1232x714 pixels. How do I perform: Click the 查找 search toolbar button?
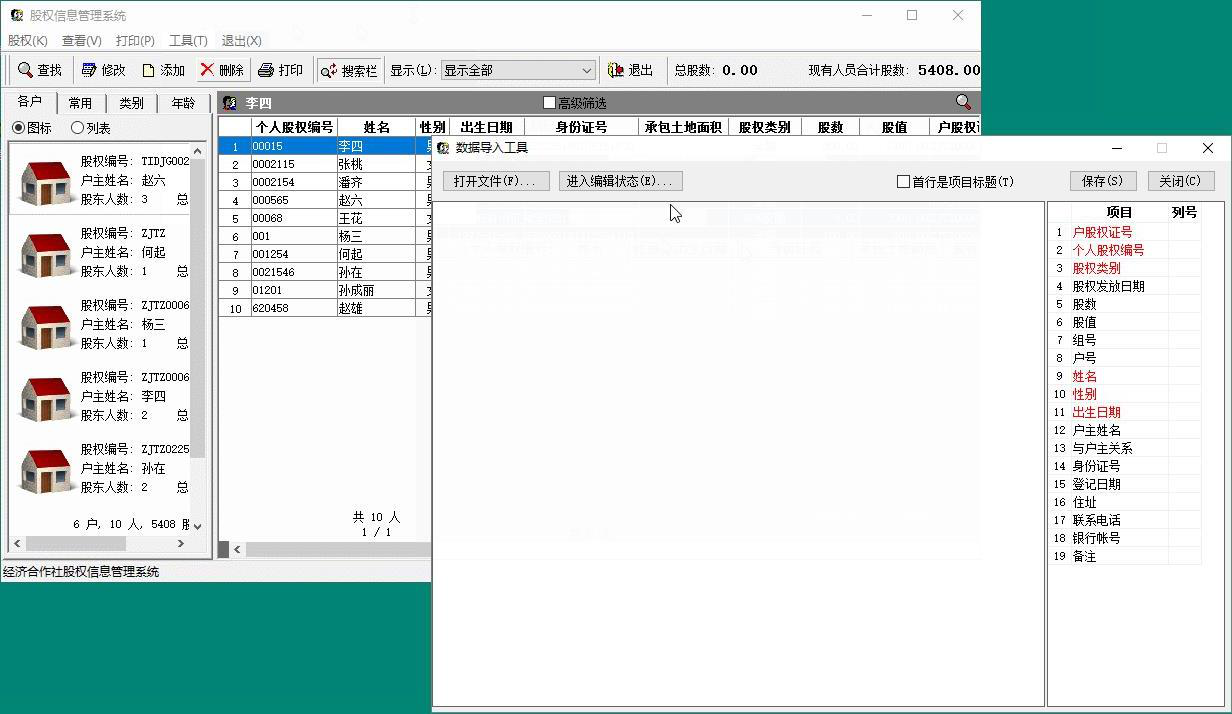tap(40, 70)
